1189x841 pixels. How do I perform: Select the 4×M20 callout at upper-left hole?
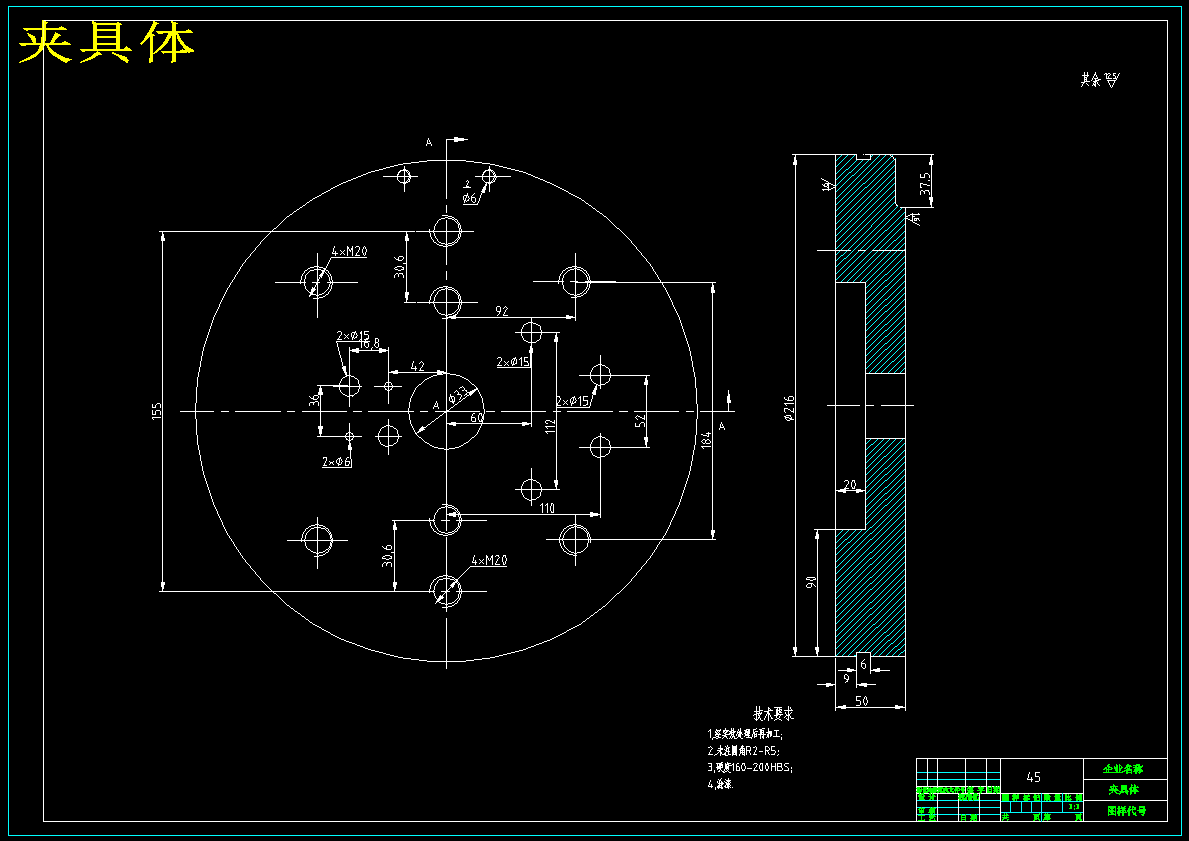point(349,251)
